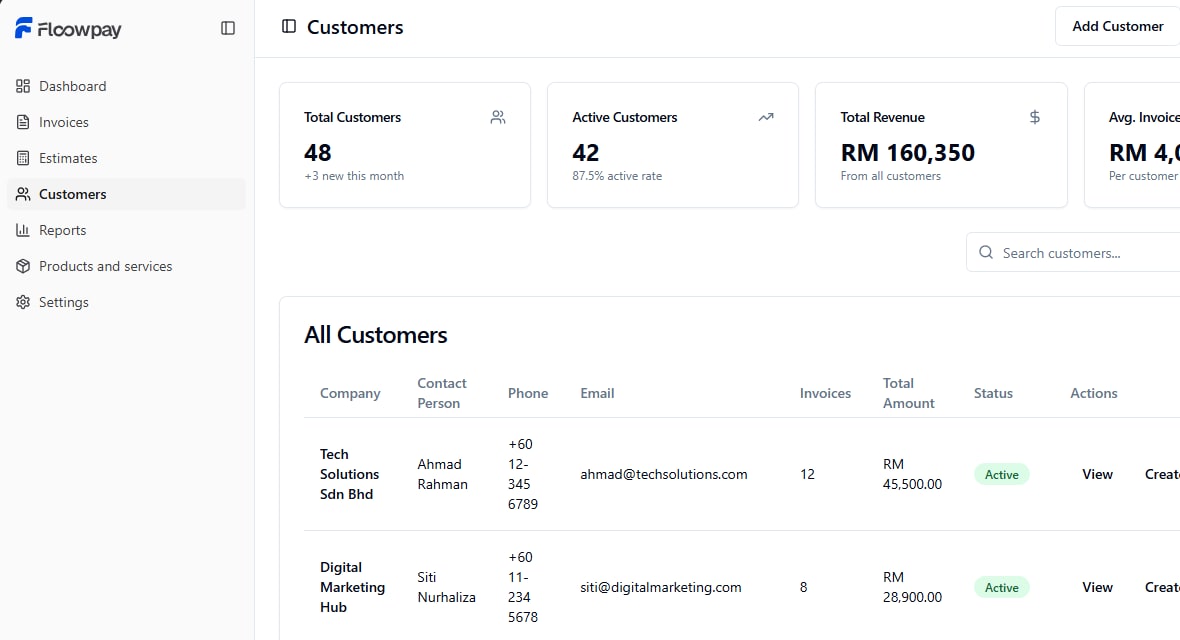Click contact name Ahmad Rahman

pyautogui.click(x=442, y=474)
